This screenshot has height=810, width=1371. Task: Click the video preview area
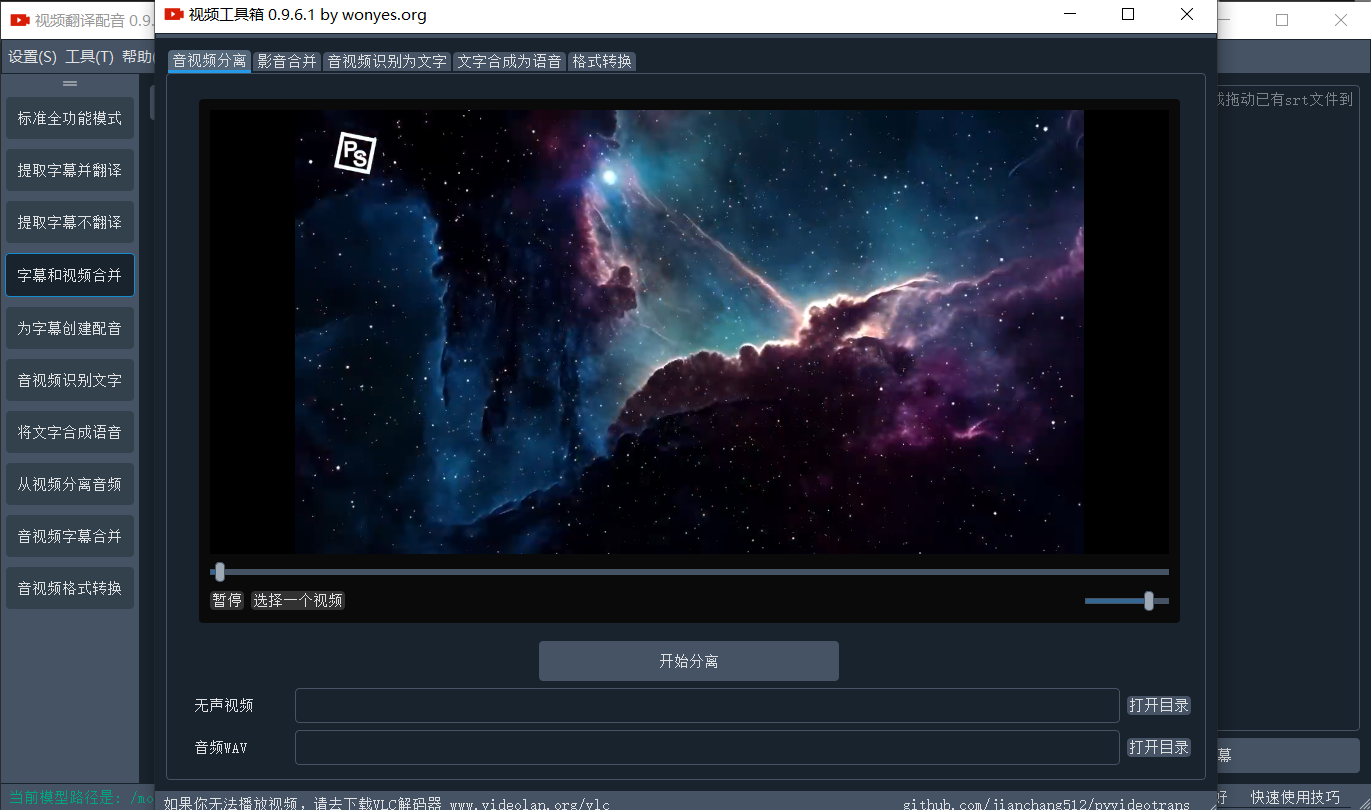tap(689, 331)
